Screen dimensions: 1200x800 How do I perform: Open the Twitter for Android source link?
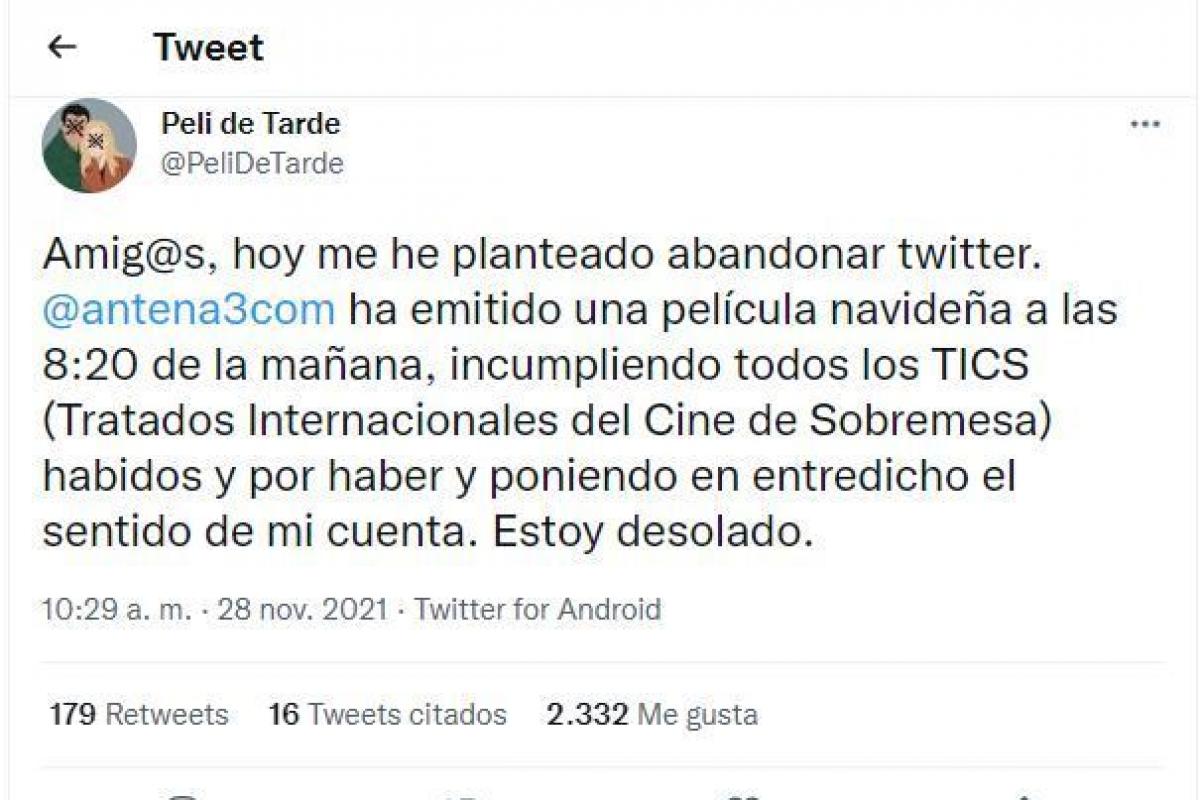tap(538, 609)
